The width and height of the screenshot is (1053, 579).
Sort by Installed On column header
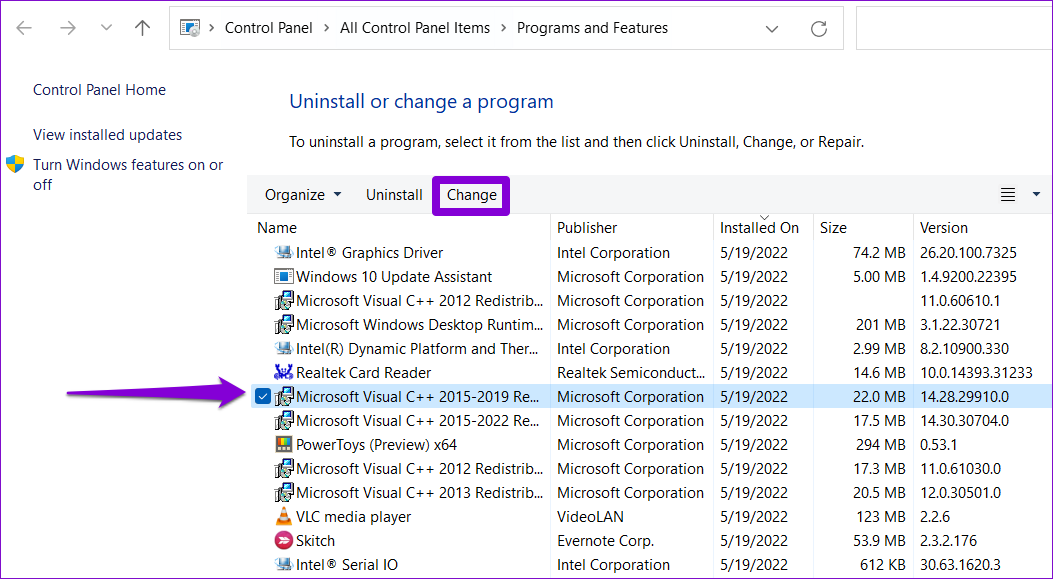[x=760, y=228]
